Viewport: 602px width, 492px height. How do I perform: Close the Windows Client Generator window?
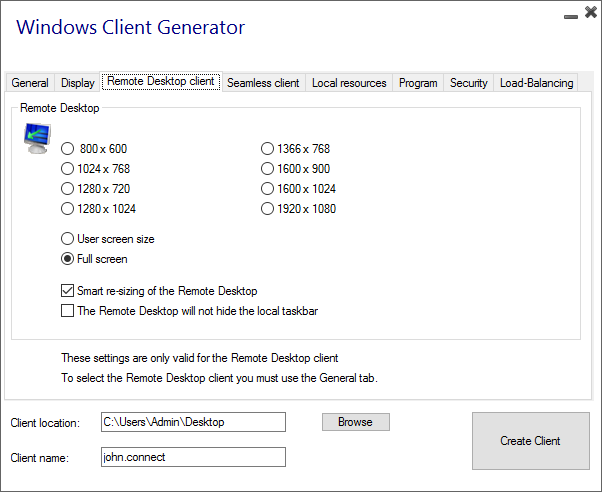(x=587, y=14)
